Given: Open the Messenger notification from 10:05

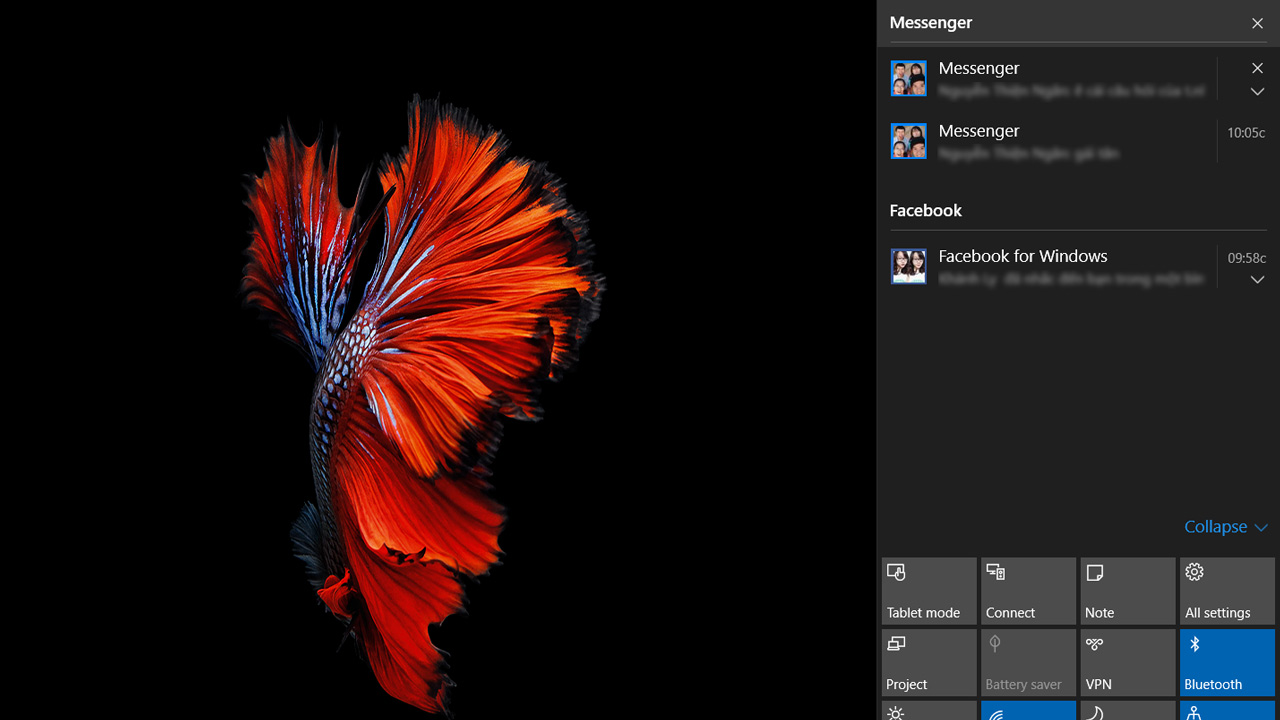Looking at the screenshot, I should pos(1050,141).
